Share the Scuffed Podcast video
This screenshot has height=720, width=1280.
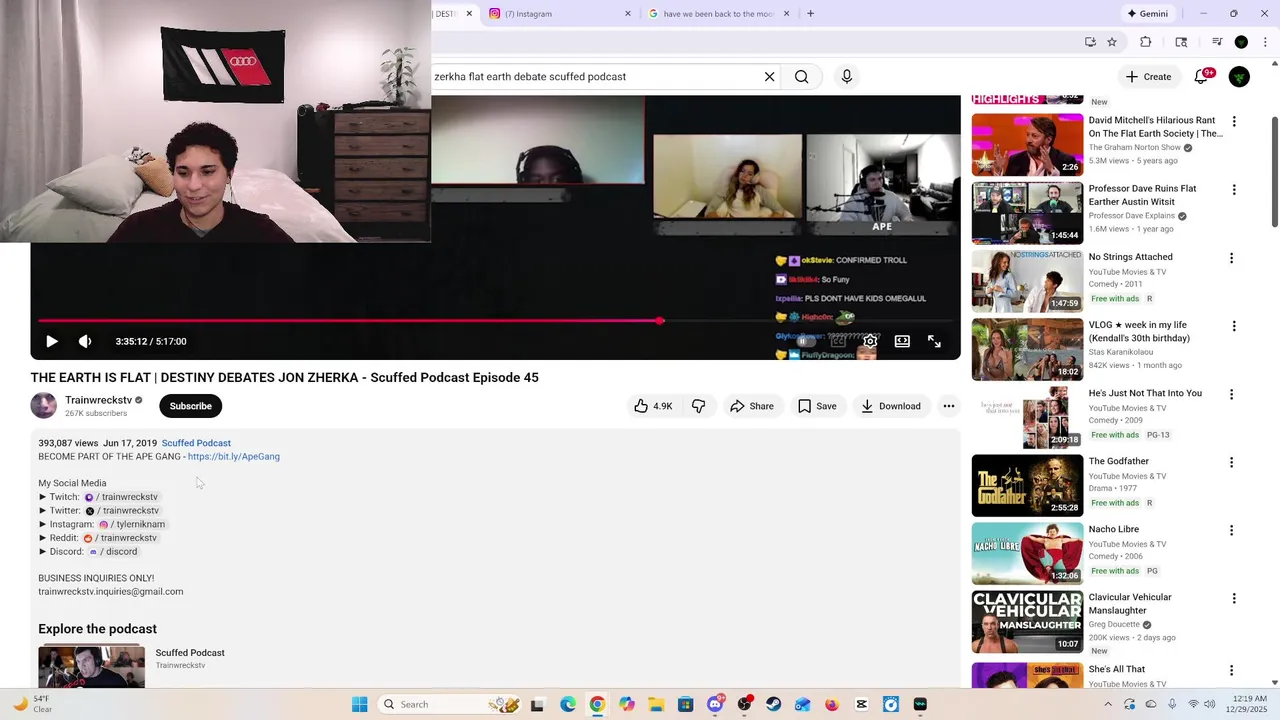[x=751, y=406]
